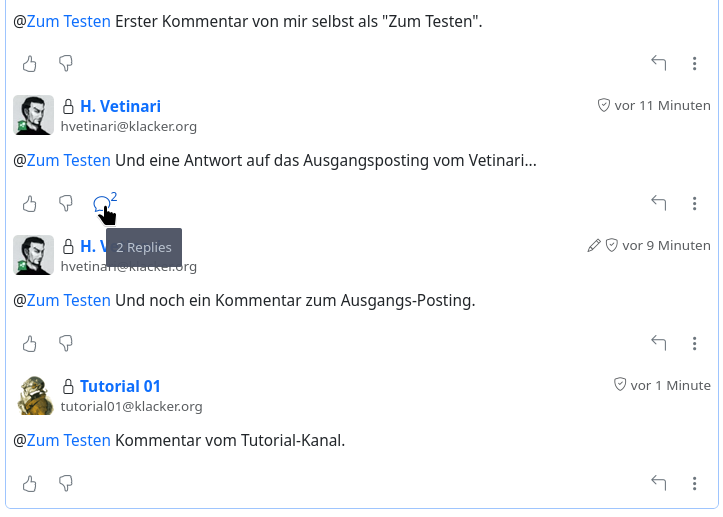Click the edited pencil icon by 9 Minuten
Image resolution: width=723 pixels, height=517 pixels.
pos(594,246)
